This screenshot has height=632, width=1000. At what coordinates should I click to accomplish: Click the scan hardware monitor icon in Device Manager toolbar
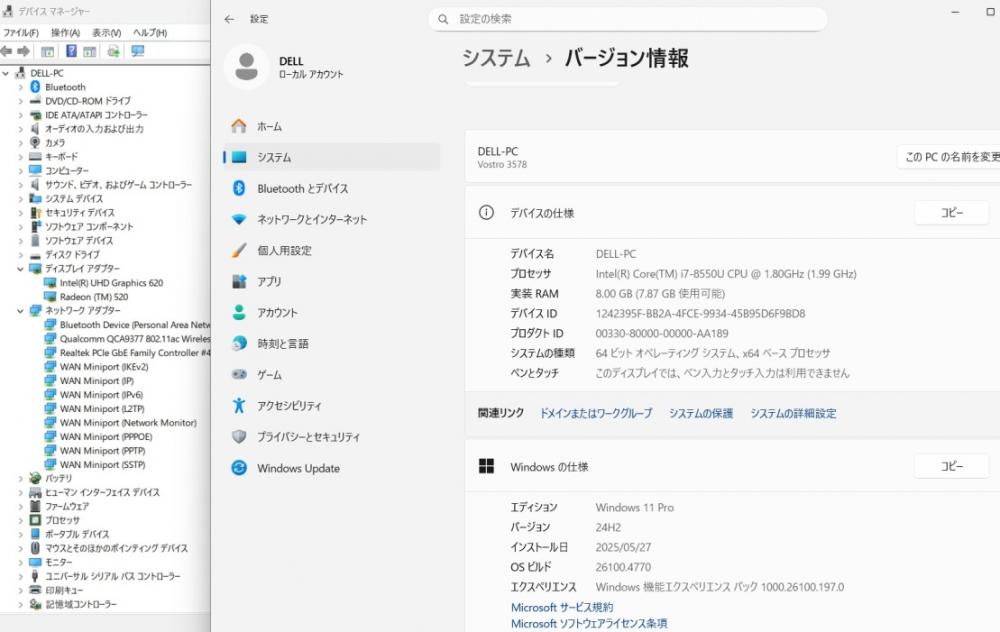click(138, 51)
